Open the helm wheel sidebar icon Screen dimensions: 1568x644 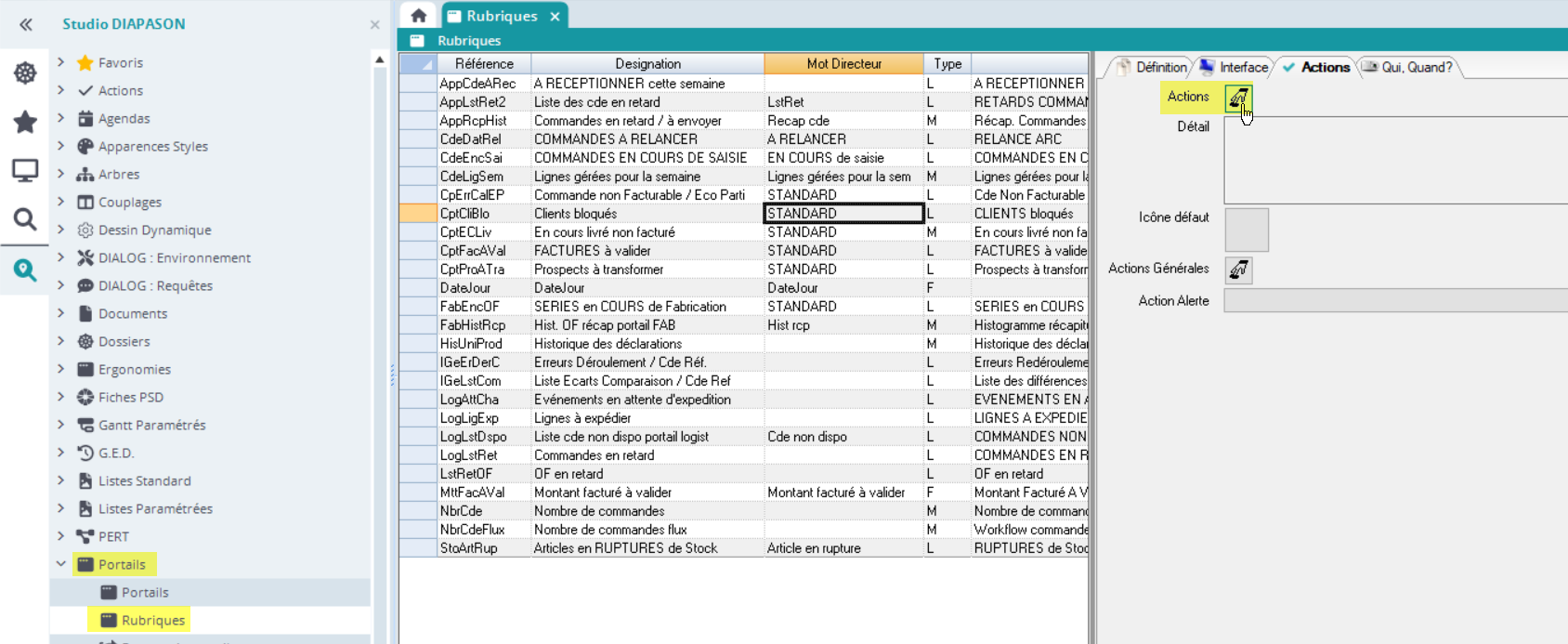pos(25,73)
